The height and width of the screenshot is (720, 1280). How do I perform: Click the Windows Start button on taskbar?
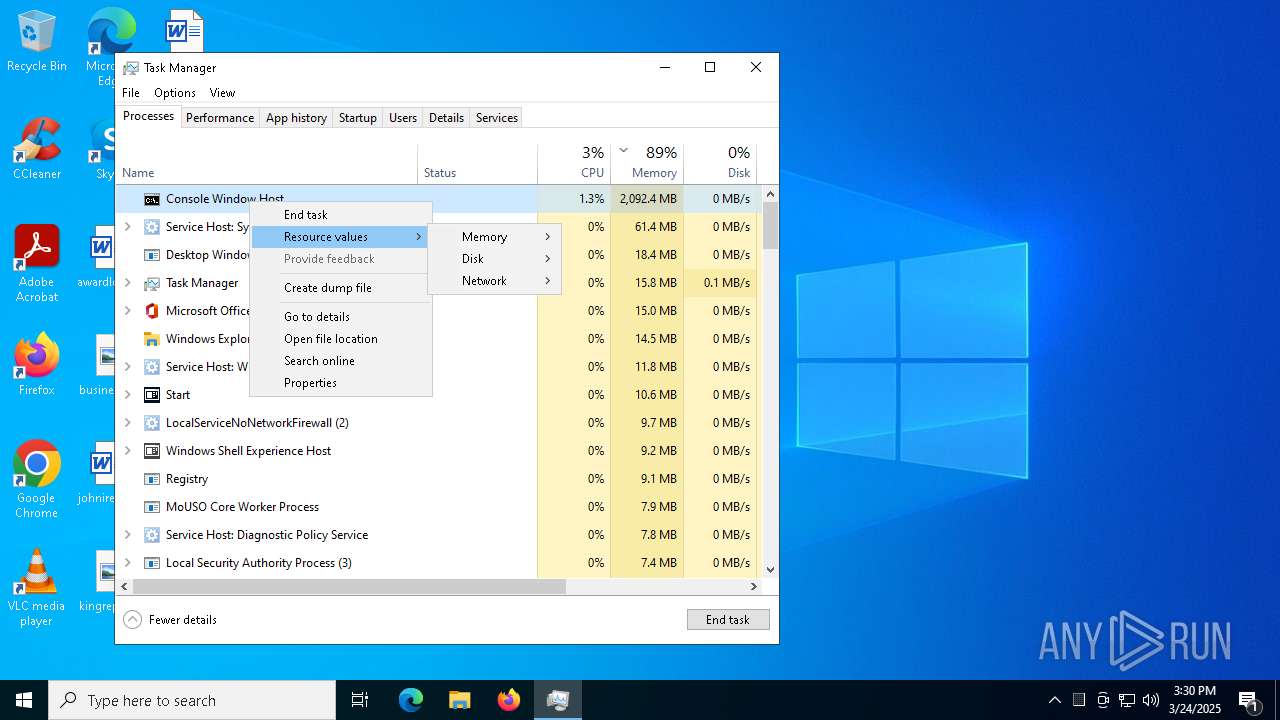pos(24,700)
